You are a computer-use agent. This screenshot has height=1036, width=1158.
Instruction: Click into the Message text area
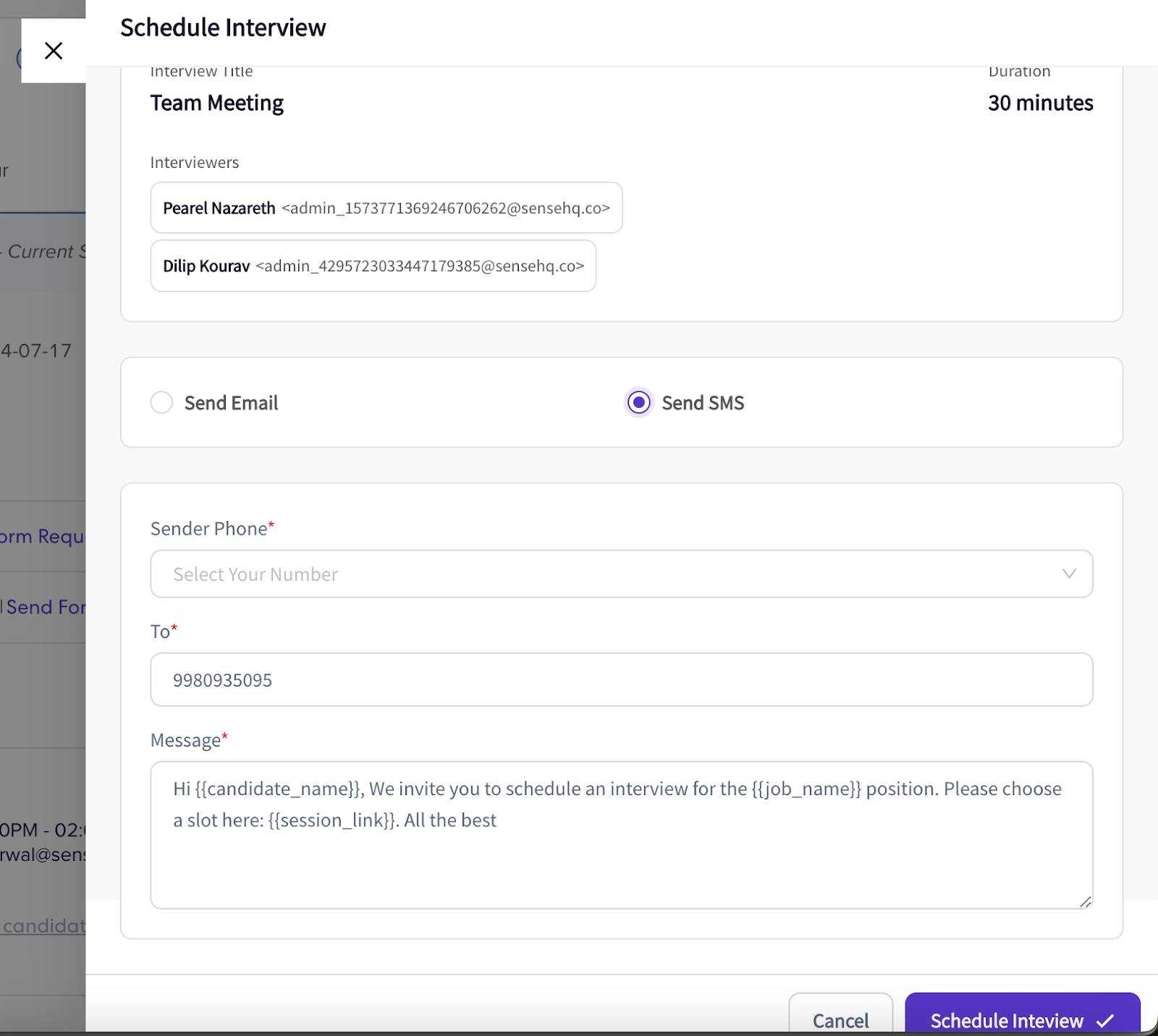pyautogui.click(x=621, y=835)
